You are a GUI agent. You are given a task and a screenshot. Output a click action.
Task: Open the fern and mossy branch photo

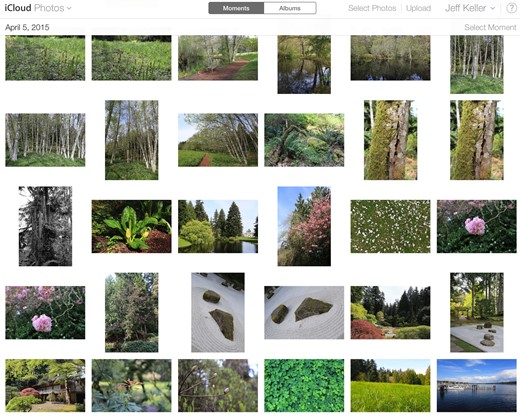pyautogui.click(x=304, y=140)
